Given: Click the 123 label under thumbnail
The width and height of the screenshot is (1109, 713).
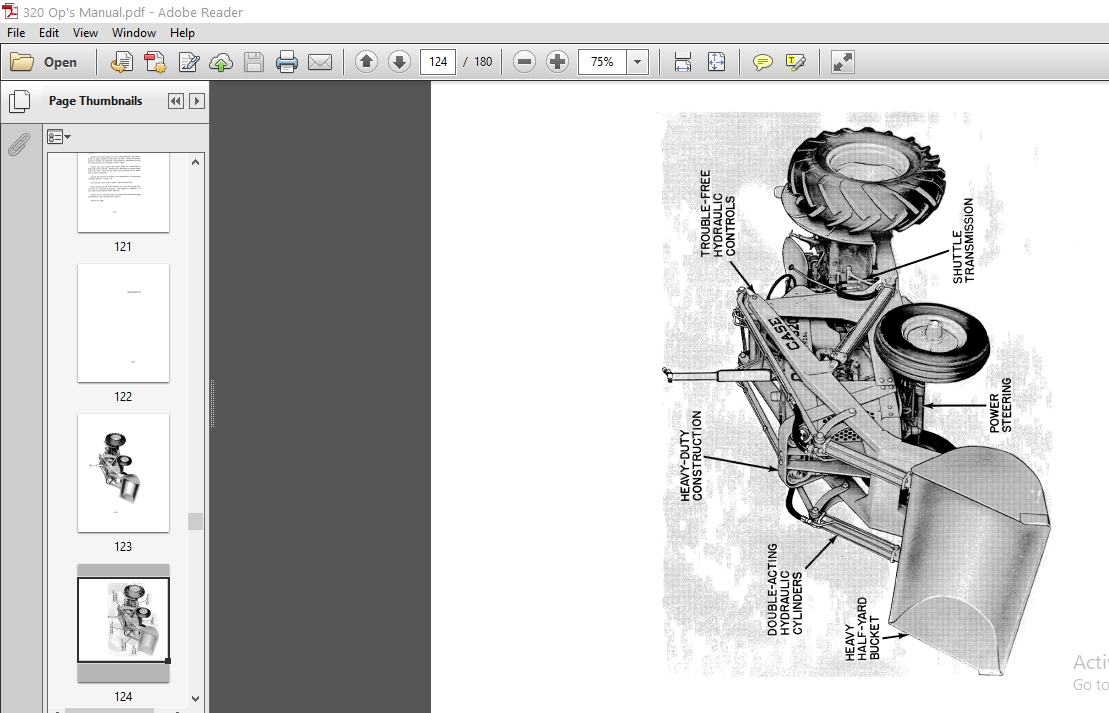Looking at the screenshot, I should click(x=123, y=547).
